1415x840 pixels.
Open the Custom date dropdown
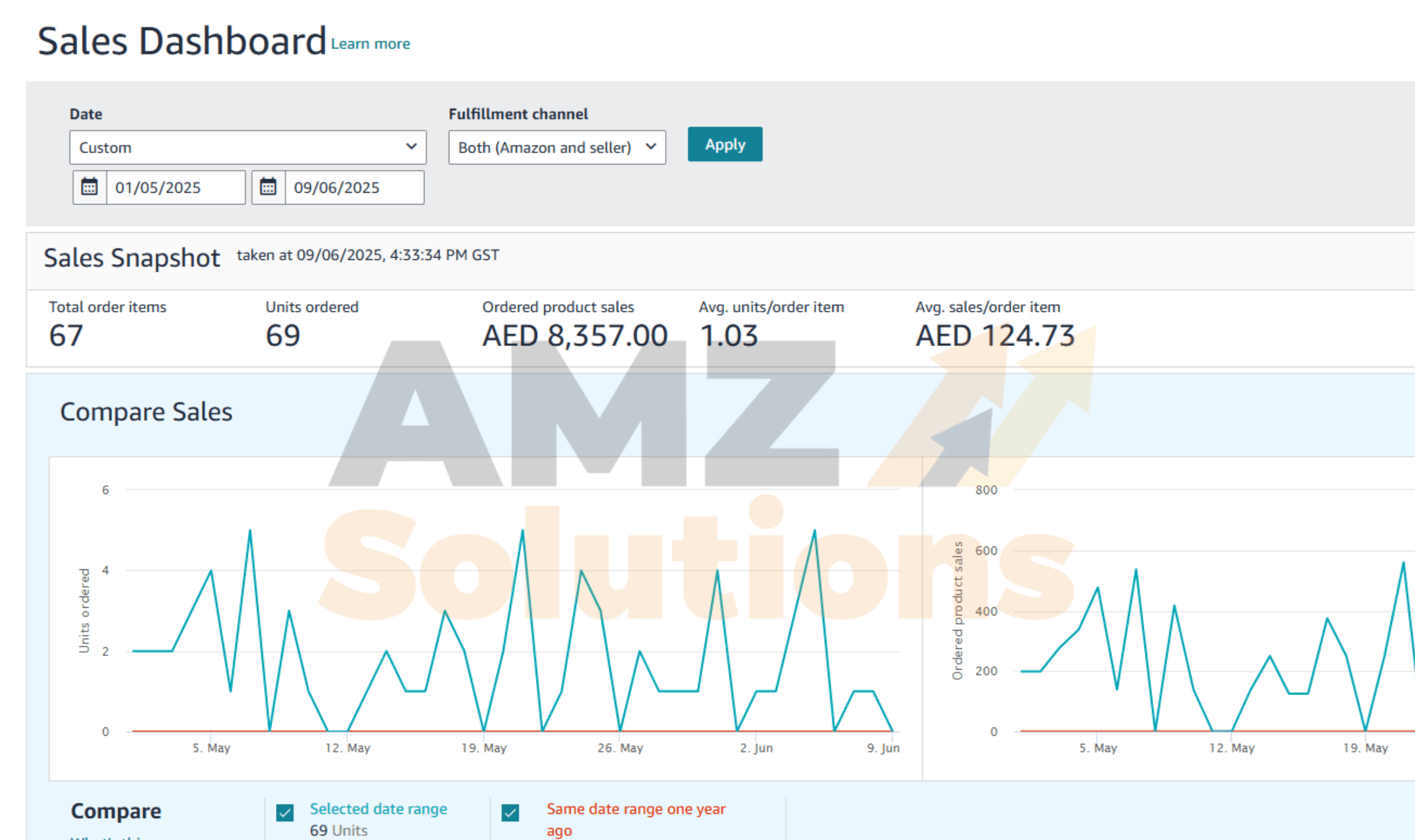[248, 147]
